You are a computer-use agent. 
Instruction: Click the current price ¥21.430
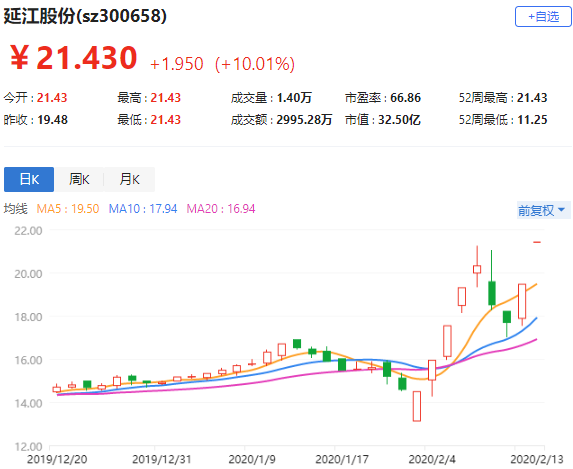(73, 57)
